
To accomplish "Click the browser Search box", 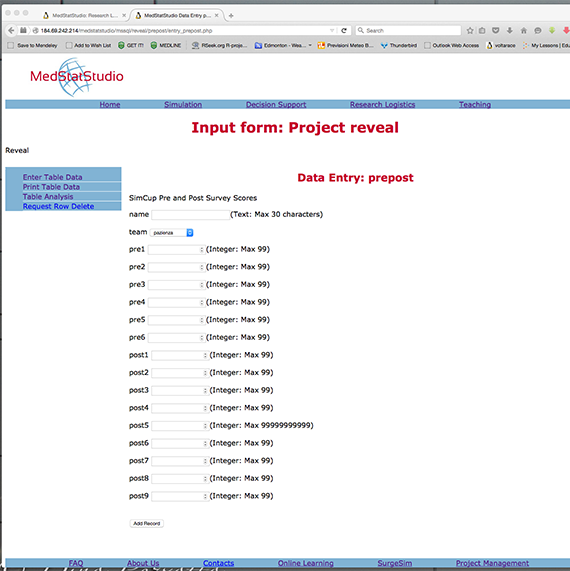I will click(408, 31).
